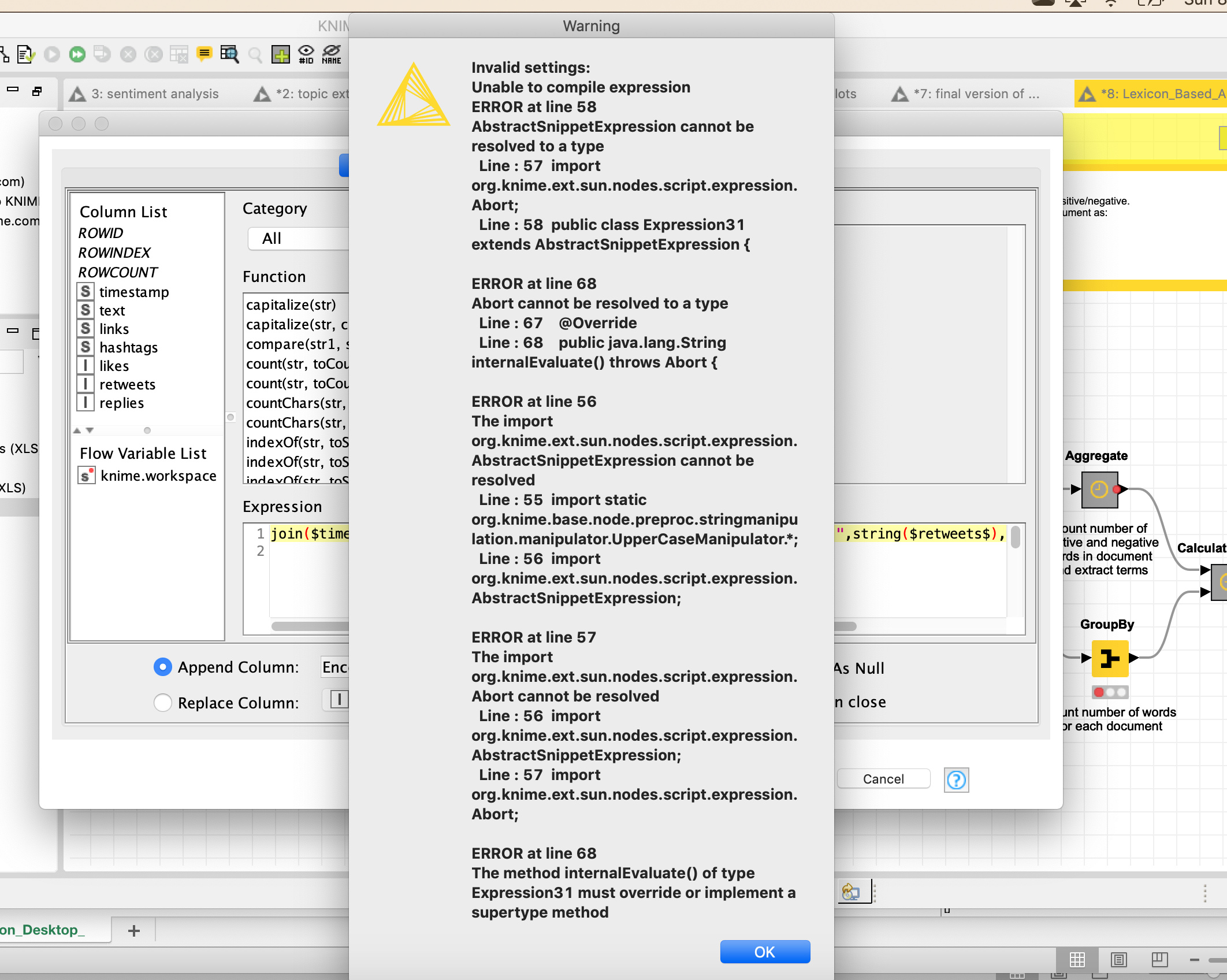Open the 'on_Desktop_' sheet tab
1227x980 pixels.
(x=55, y=930)
